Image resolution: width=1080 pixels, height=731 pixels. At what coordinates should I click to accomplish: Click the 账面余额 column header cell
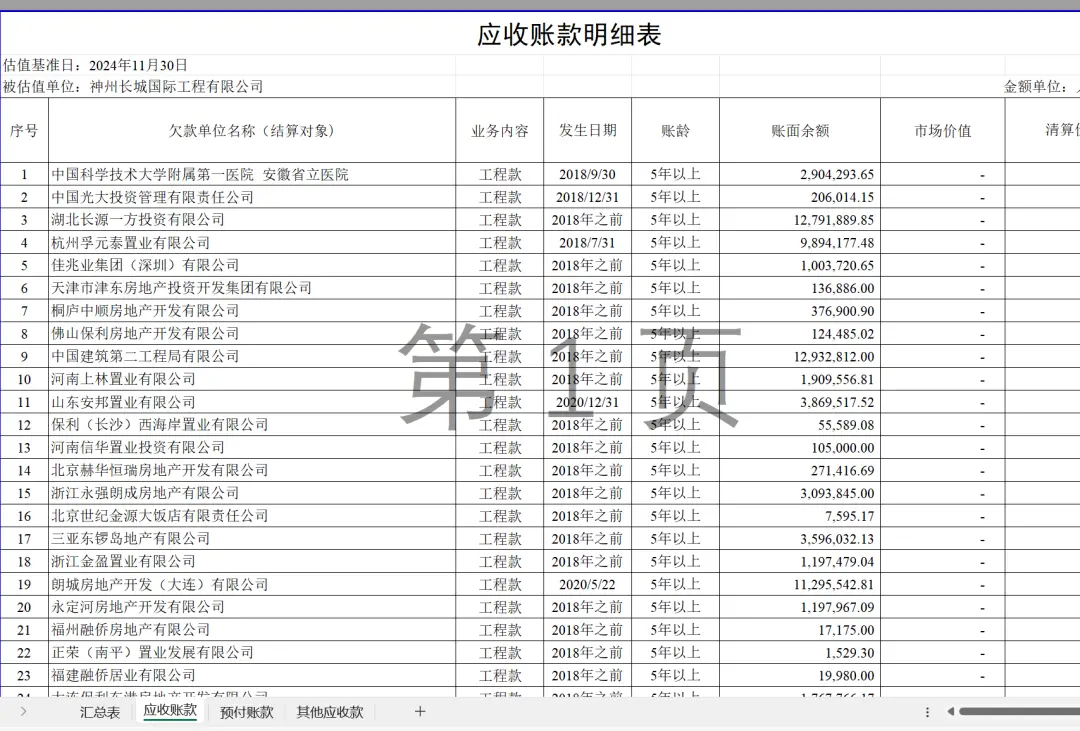point(798,130)
